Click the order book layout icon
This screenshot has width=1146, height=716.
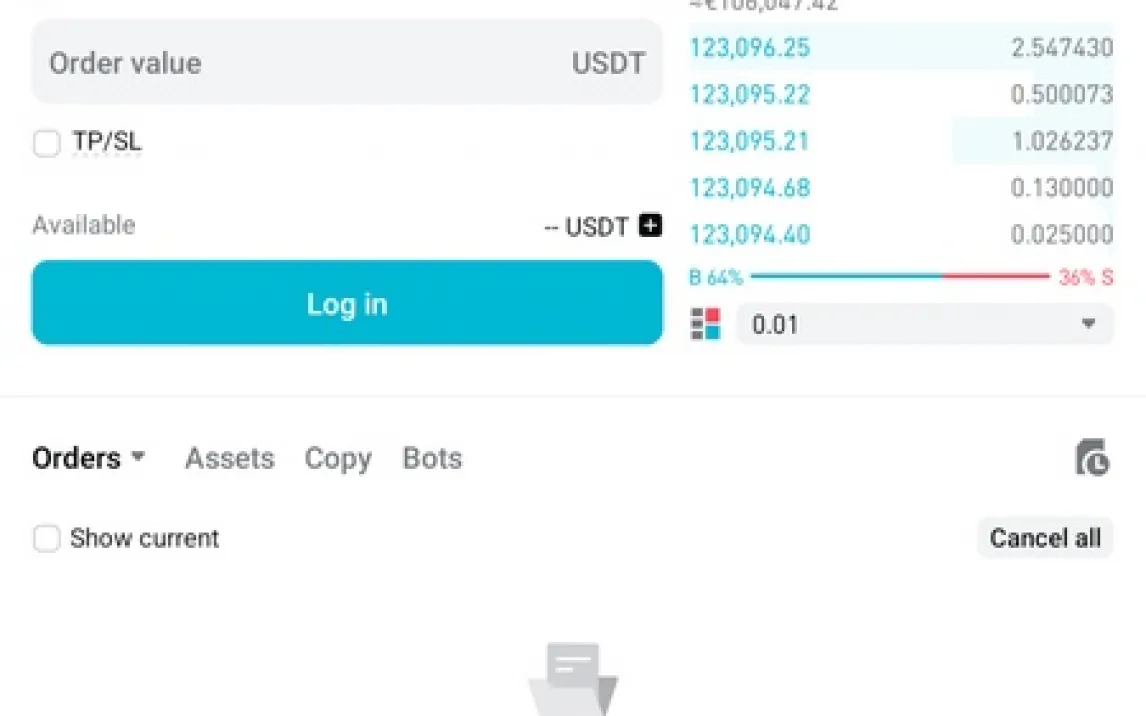(705, 324)
